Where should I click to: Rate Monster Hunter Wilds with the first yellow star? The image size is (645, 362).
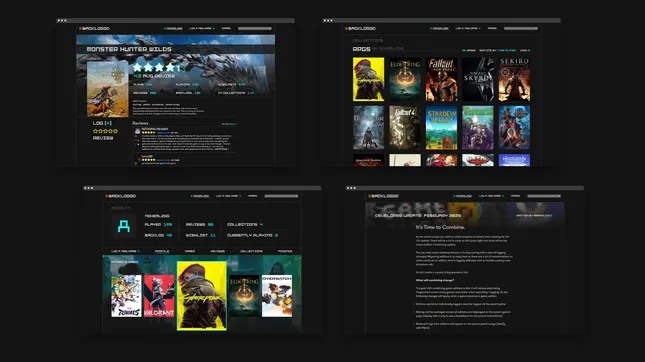[95, 131]
